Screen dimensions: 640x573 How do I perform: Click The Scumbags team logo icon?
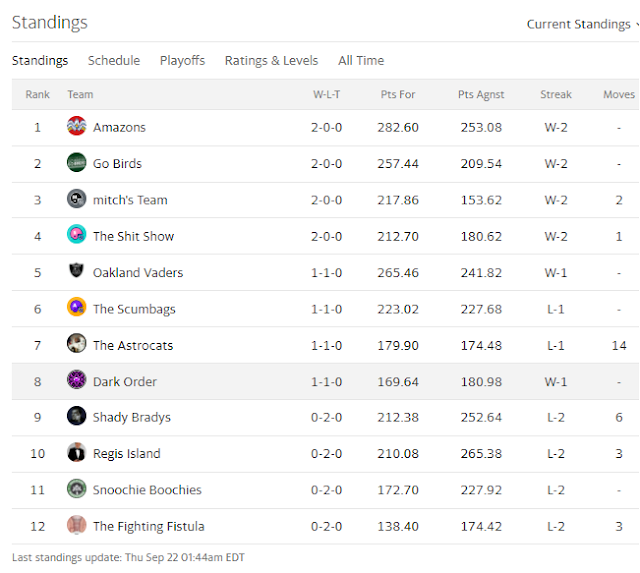[x=76, y=308]
